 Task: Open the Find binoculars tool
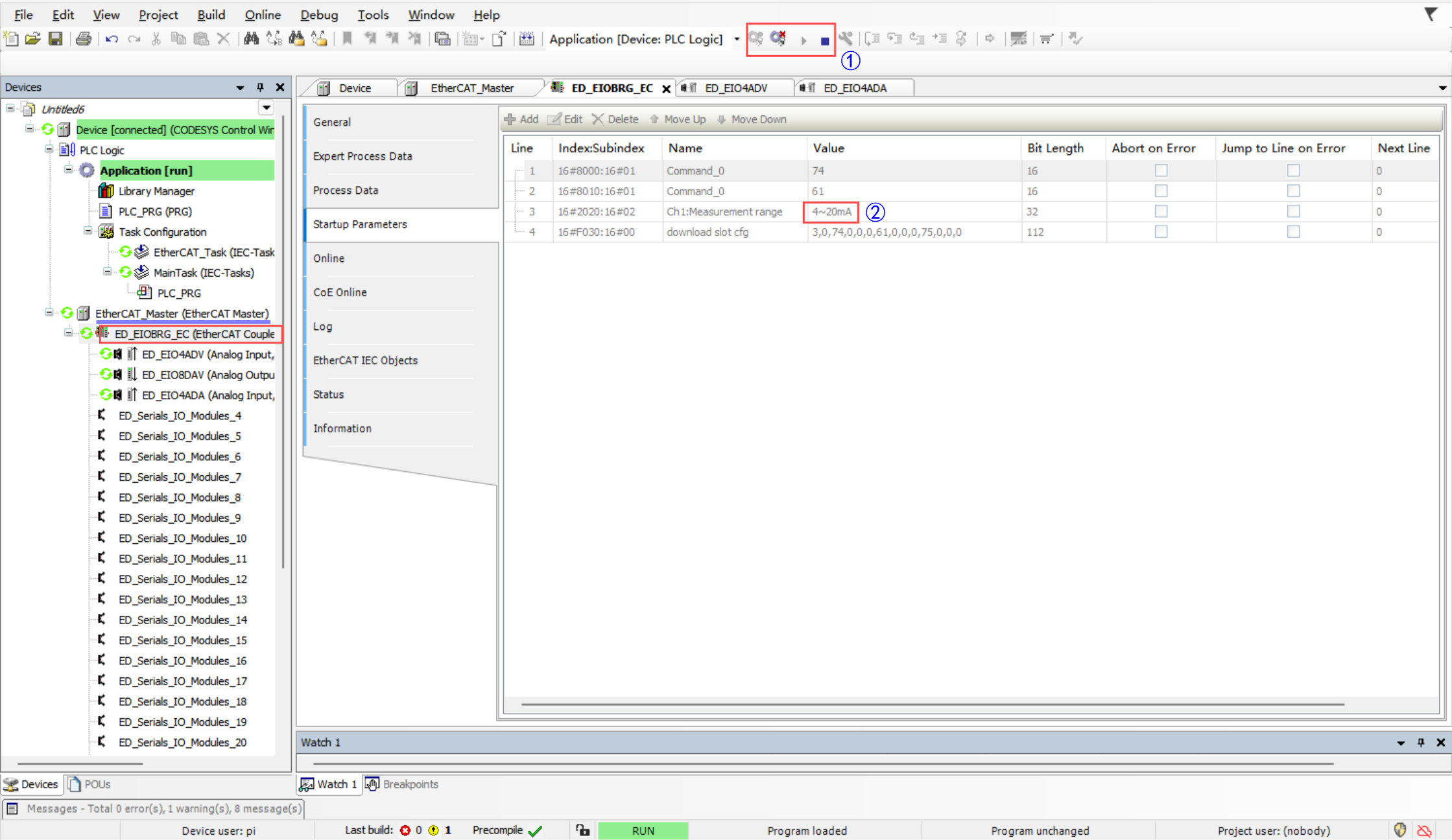[251, 39]
